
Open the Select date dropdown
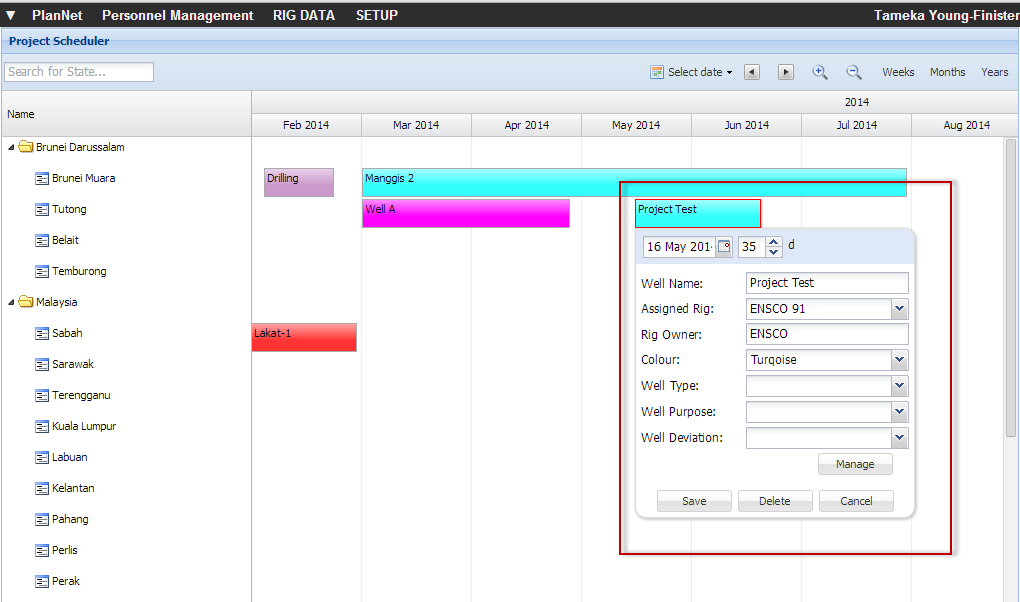click(x=692, y=72)
